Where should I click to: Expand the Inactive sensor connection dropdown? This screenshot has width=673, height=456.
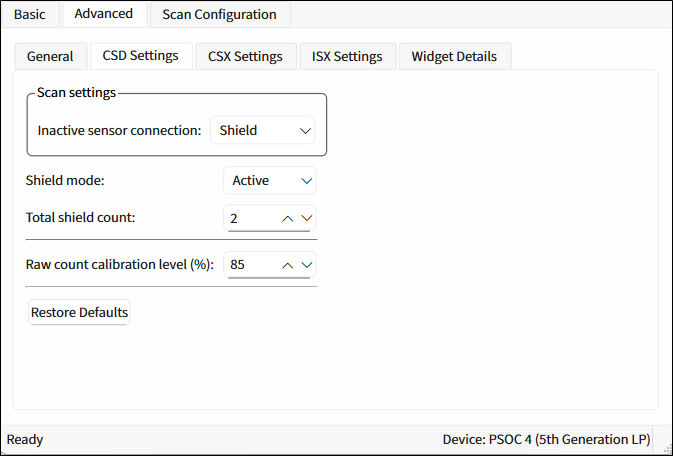click(262, 130)
